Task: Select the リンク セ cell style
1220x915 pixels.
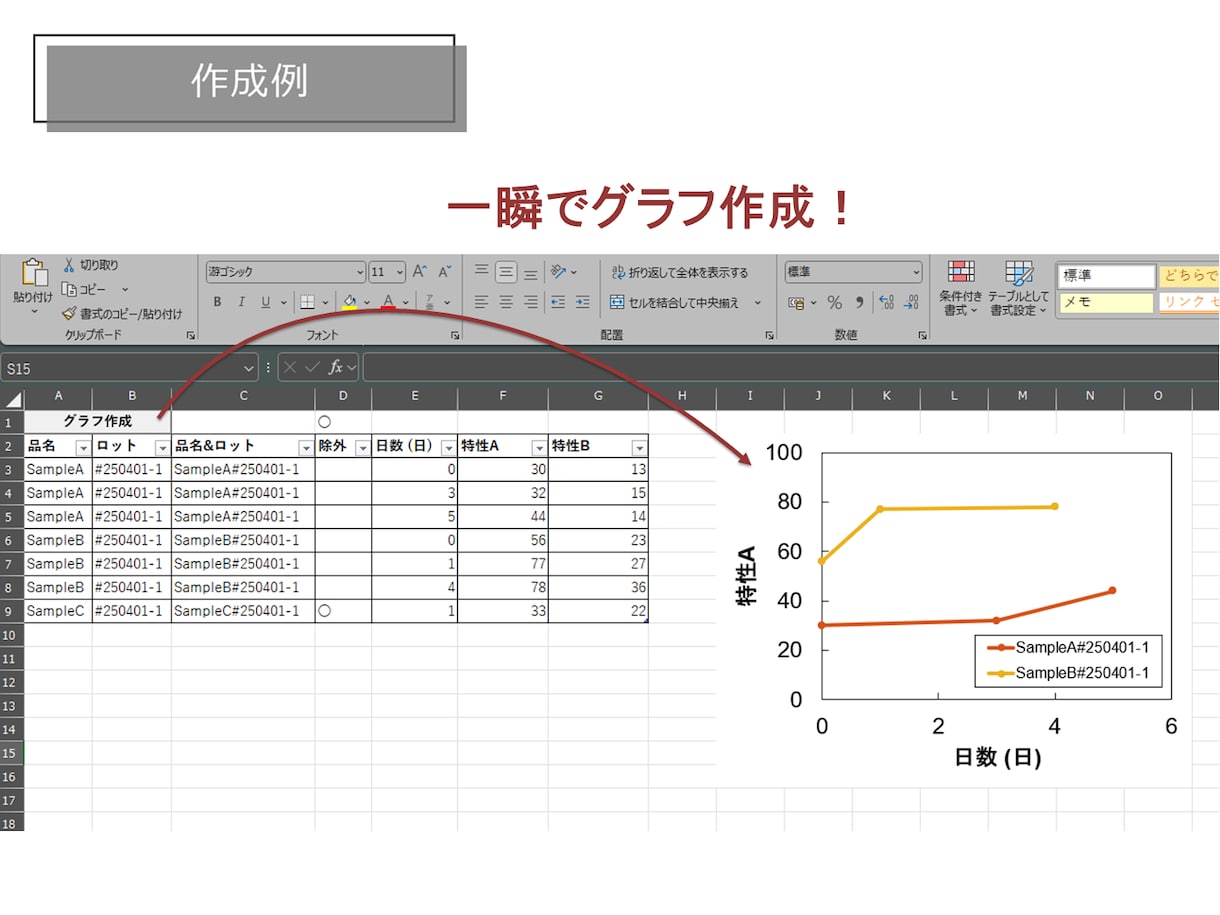Action: point(1189,301)
